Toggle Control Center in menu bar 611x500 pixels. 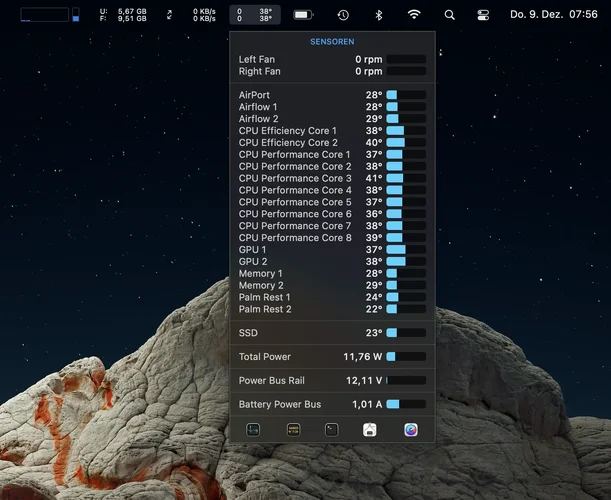484,15
